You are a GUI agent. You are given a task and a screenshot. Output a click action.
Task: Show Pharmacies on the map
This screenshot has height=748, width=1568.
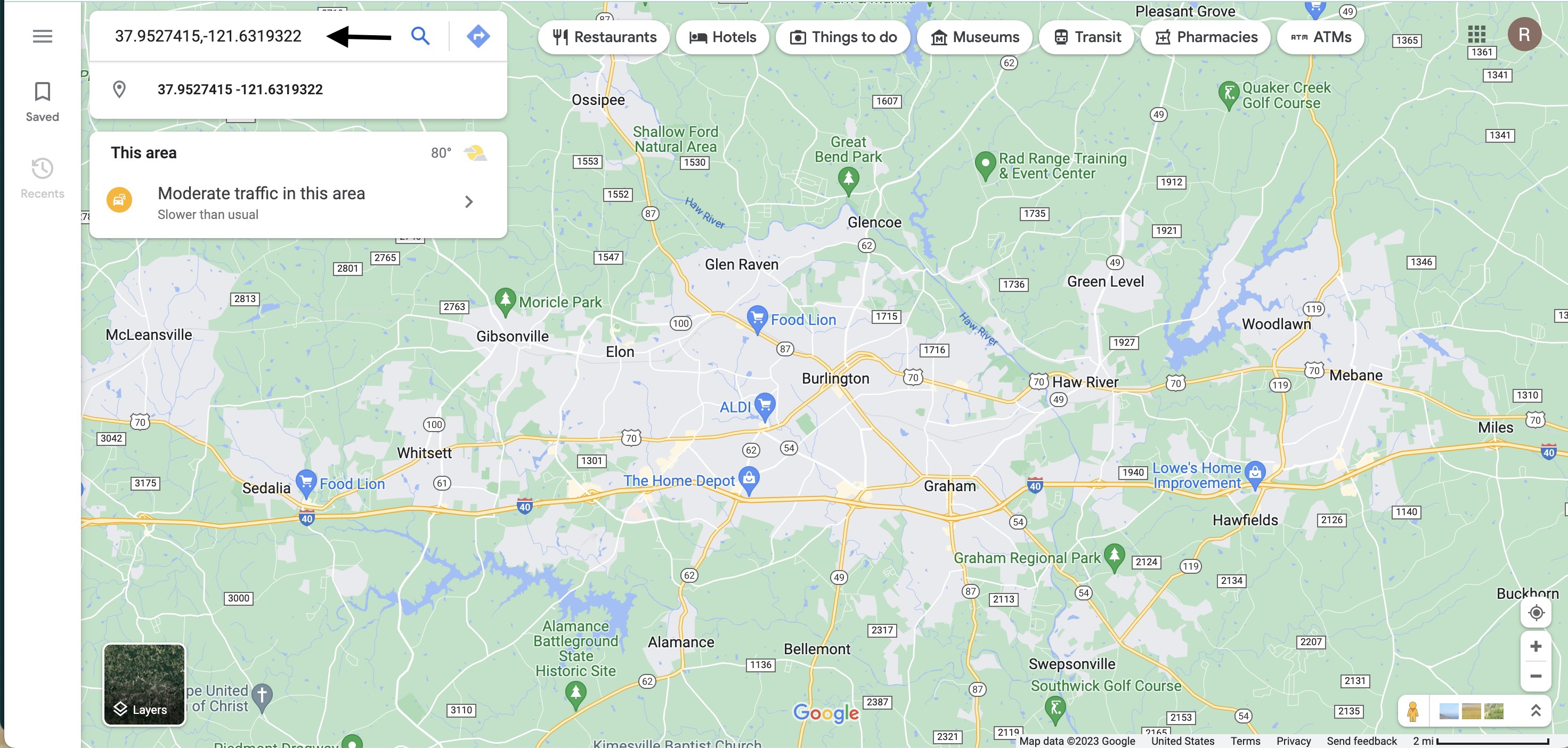(x=1206, y=37)
